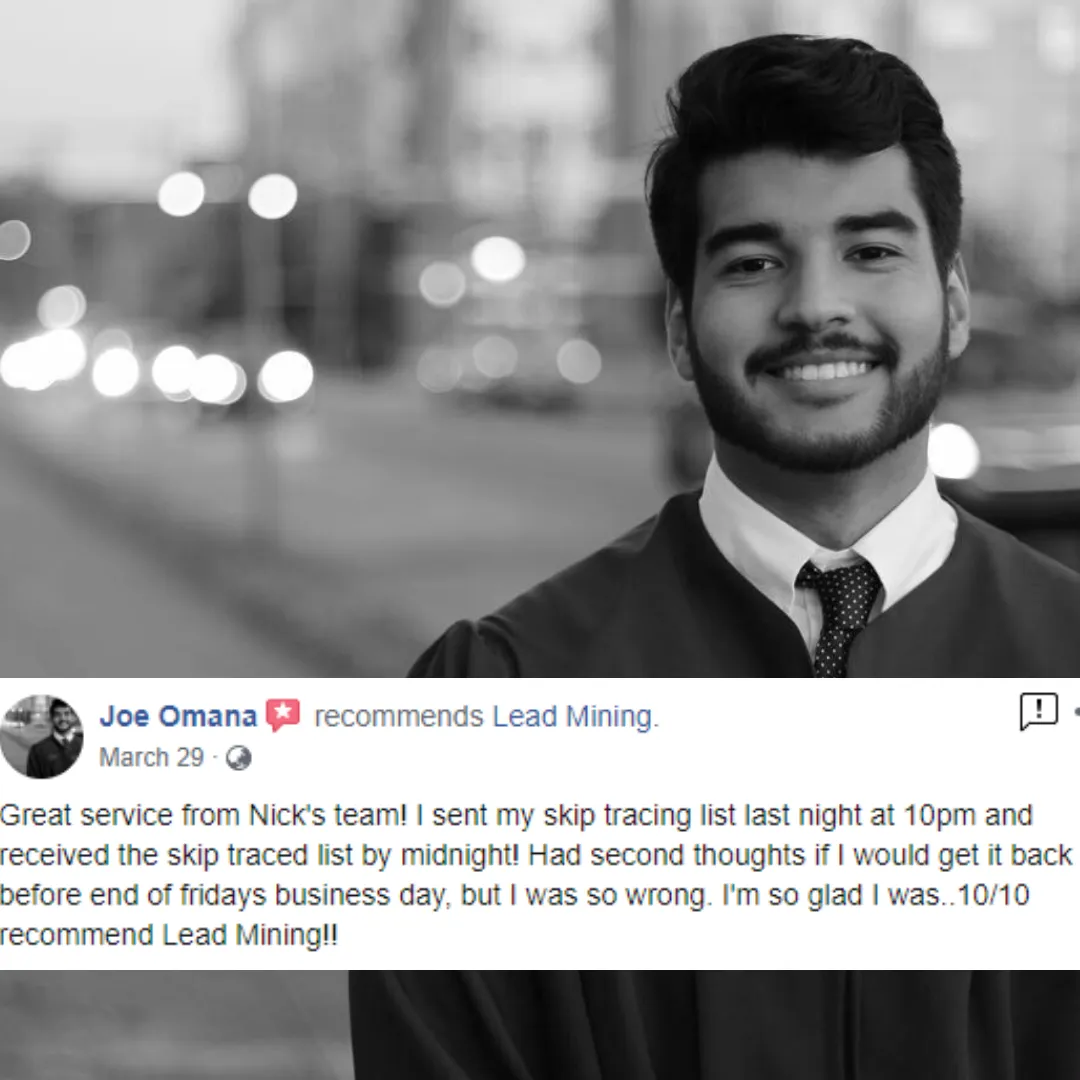Screen dimensions: 1080x1080
Task: Click the red recommendation star badge
Action: 282,714
